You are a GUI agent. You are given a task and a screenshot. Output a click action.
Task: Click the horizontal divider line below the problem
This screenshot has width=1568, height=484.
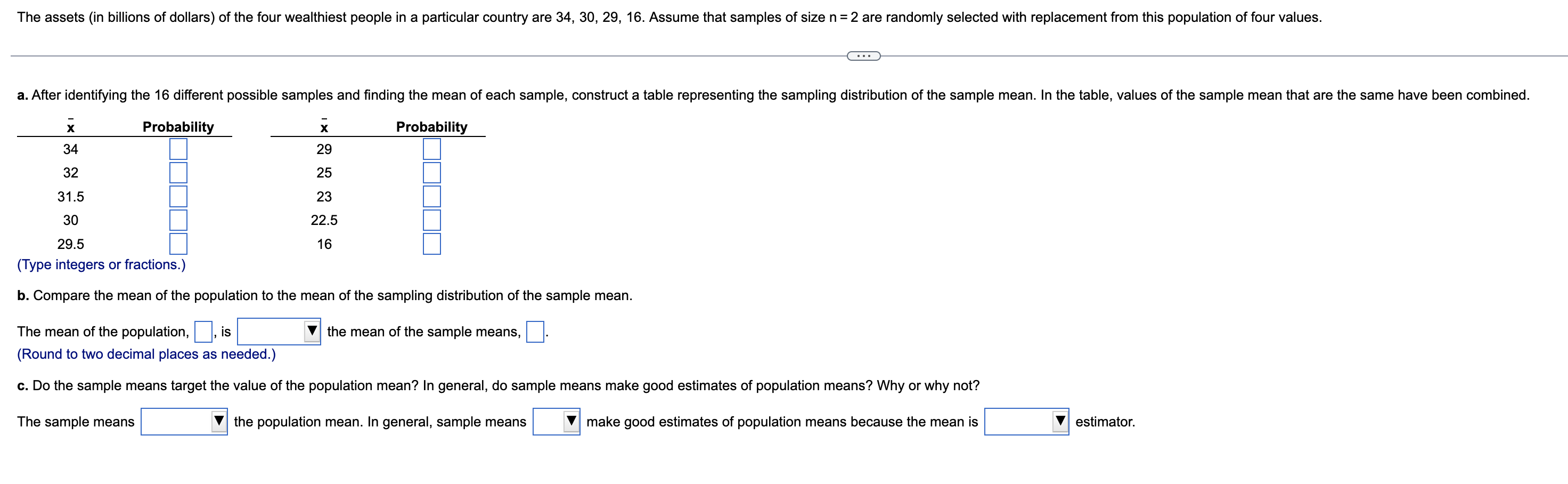coord(426,55)
